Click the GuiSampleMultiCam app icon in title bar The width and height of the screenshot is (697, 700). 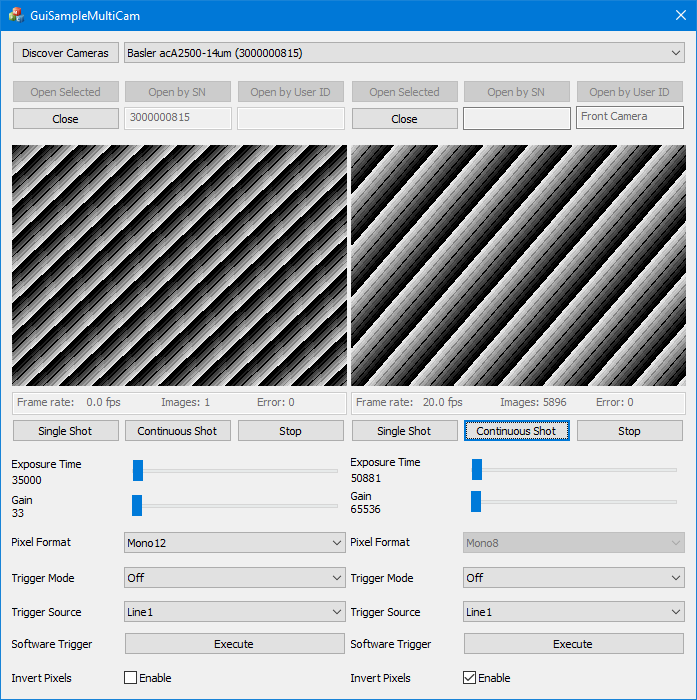point(17,16)
